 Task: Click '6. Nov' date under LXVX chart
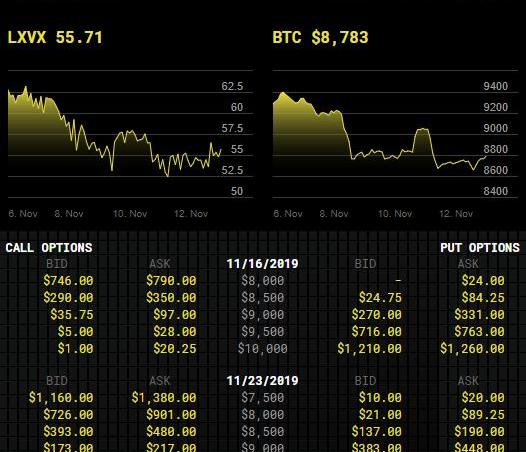(x=23, y=214)
